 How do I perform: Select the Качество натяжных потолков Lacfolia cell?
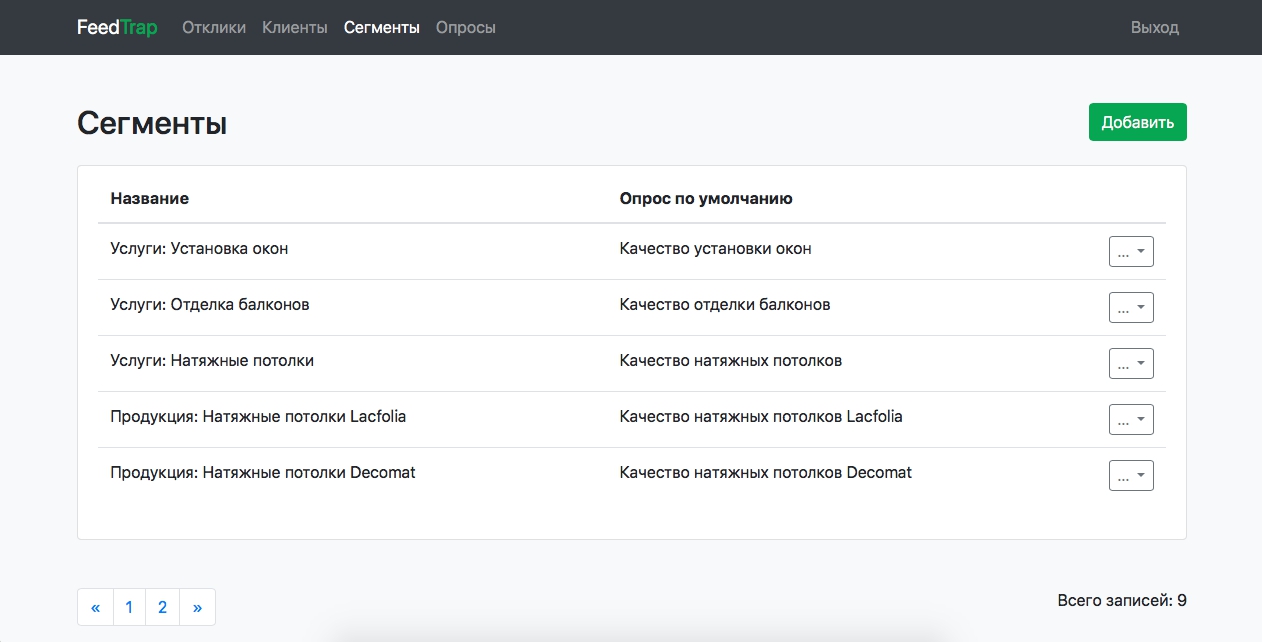[x=760, y=416]
